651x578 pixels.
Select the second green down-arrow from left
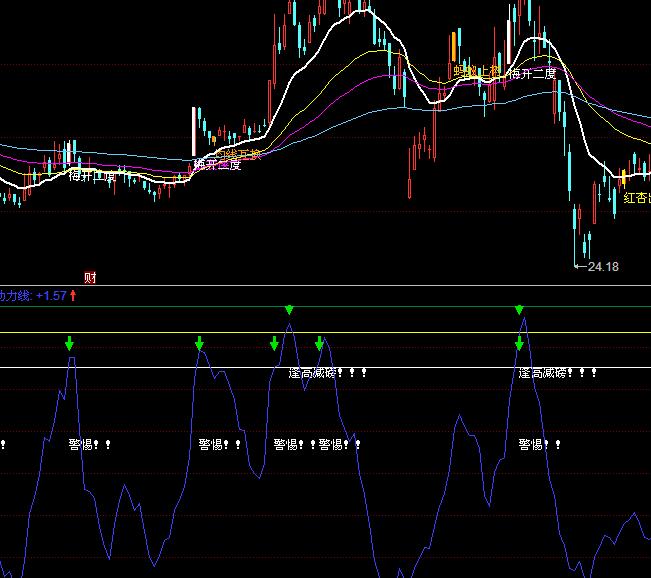click(199, 344)
